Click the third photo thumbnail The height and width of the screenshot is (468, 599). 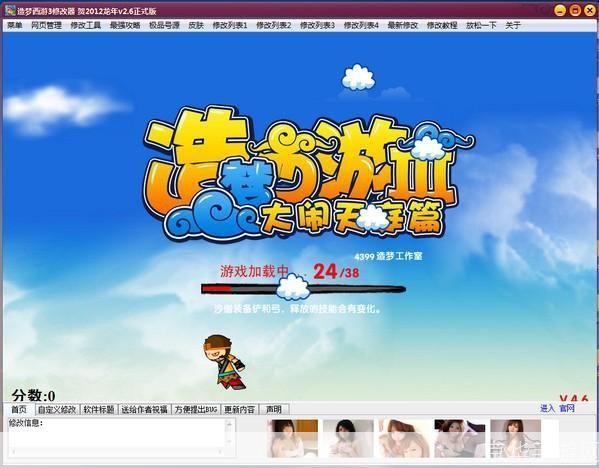(x=404, y=438)
